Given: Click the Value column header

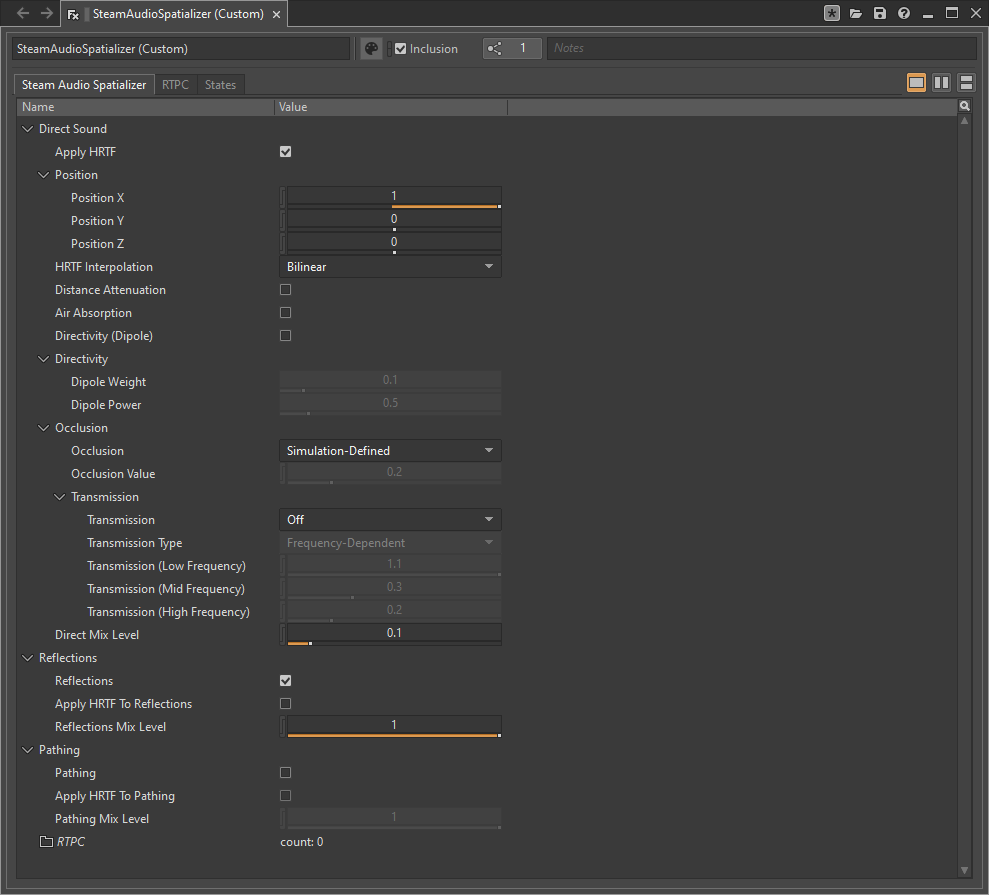Looking at the screenshot, I should tap(391, 107).
